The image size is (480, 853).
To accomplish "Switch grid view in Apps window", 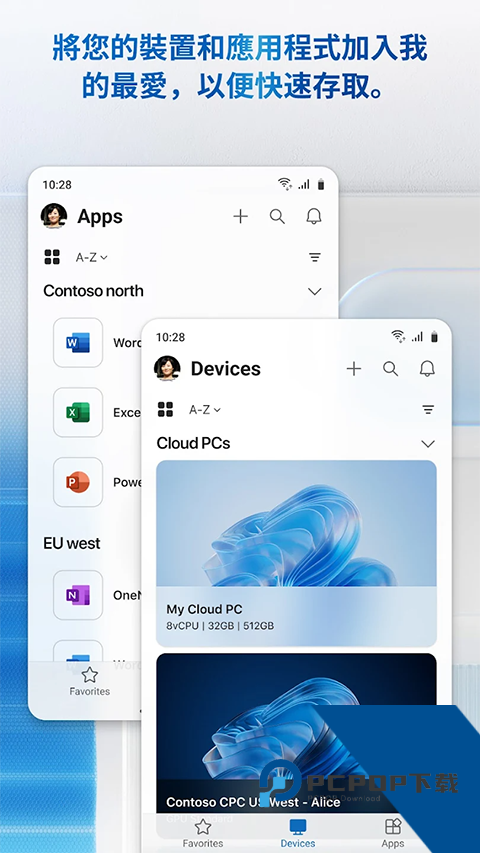I will tap(52, 257).
